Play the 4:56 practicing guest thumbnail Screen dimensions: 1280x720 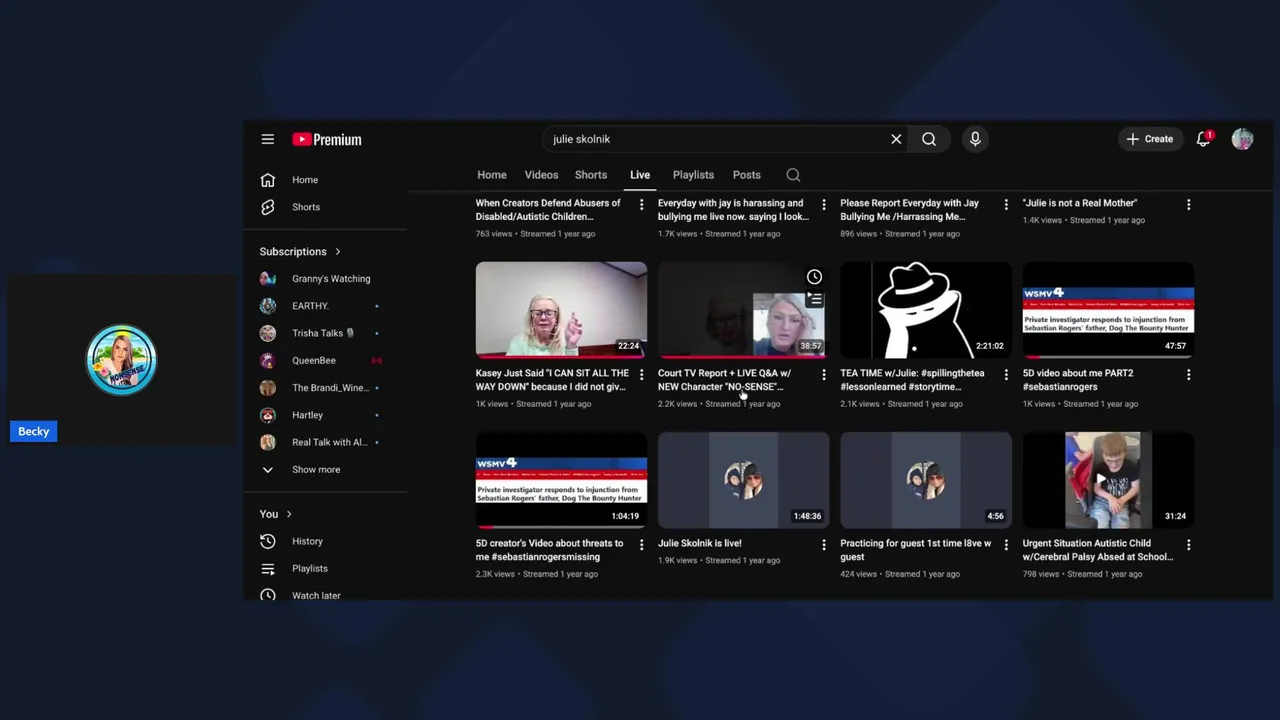(926, 480)
